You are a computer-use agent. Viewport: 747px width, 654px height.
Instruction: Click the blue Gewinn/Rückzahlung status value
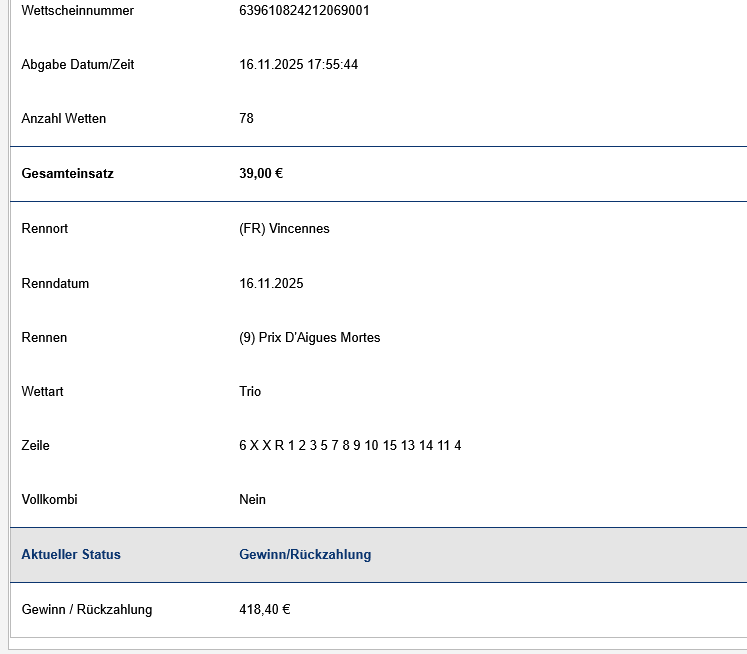[x=305, y=555]
